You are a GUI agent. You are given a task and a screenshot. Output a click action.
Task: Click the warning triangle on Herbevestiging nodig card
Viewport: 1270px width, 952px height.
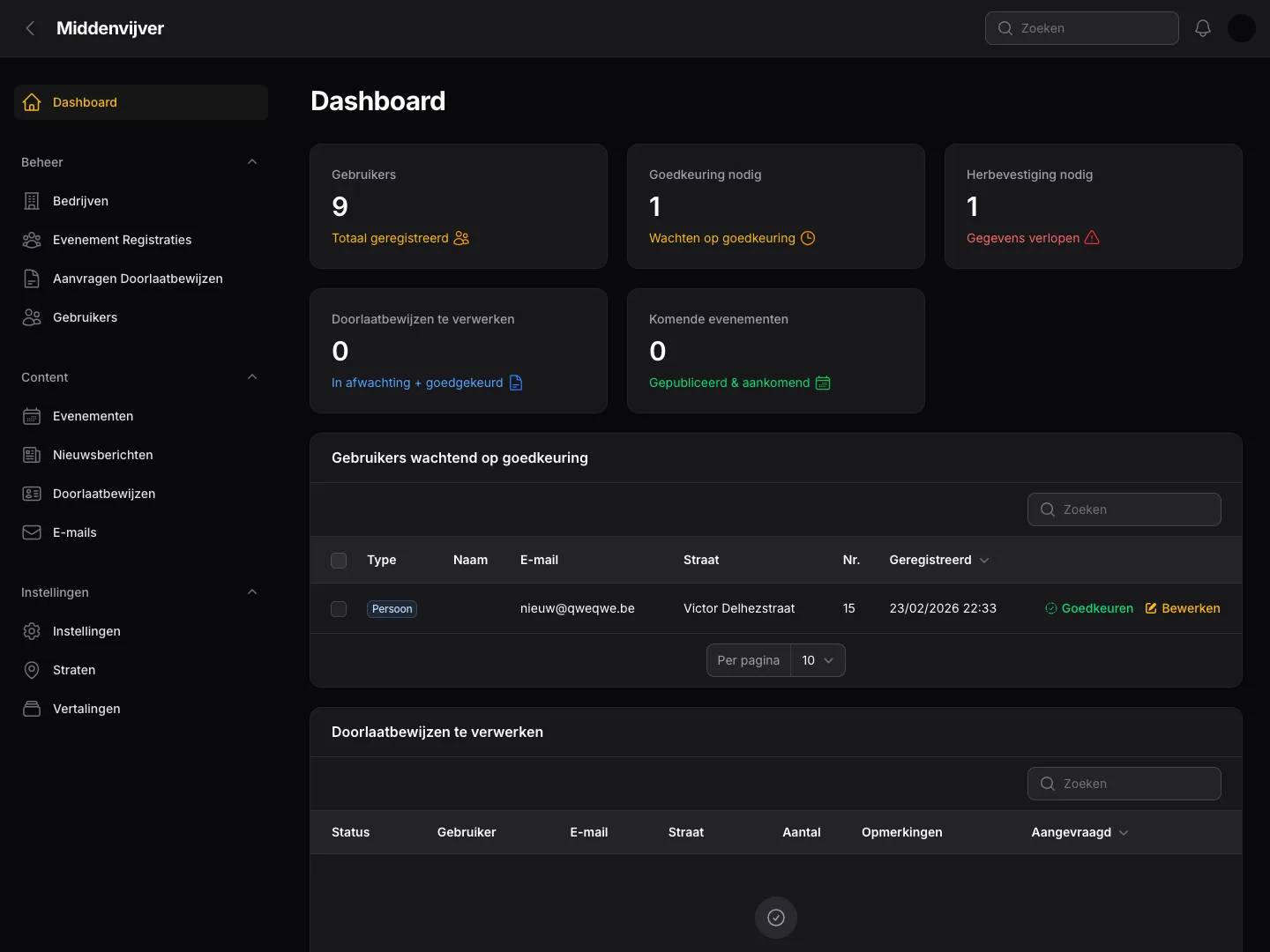pos(1092,238)
